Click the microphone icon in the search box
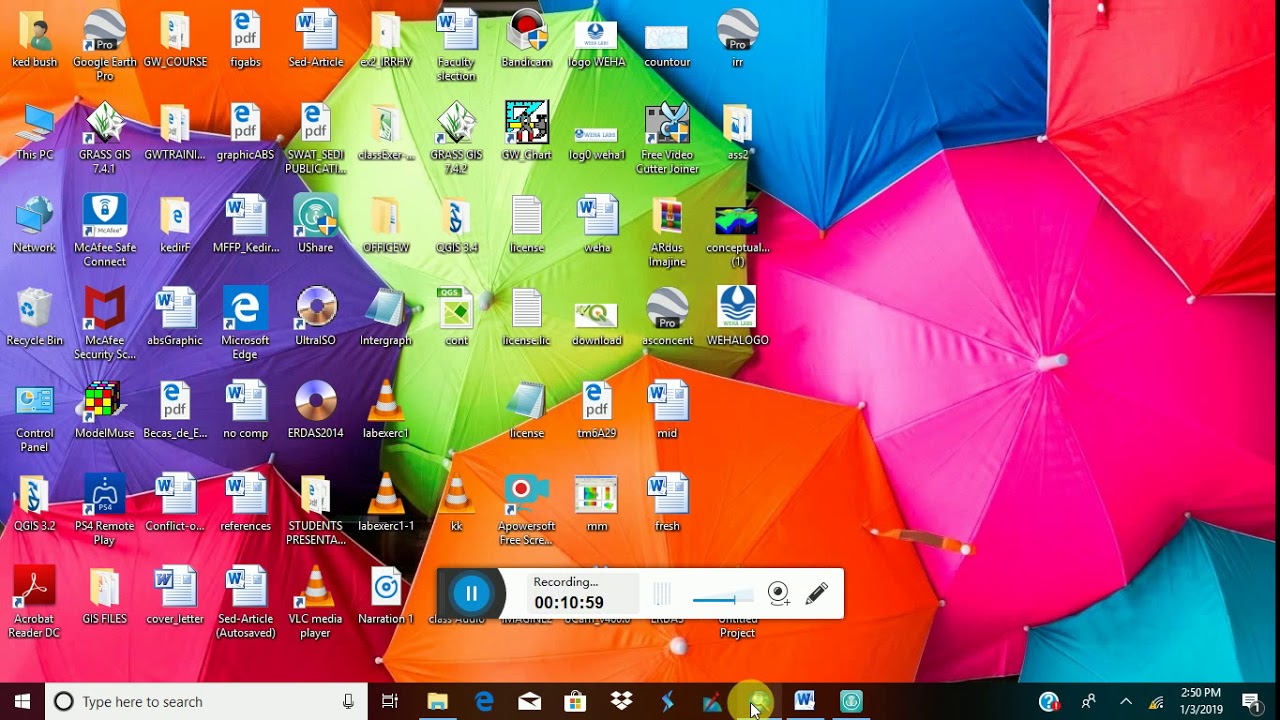This screenshot has height=720, width=1280. click(x=348, y=701)
